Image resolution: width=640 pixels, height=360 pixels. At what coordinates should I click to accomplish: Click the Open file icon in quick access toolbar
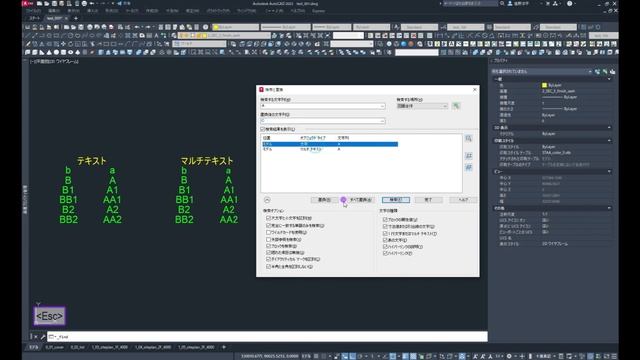click(47, 3)
